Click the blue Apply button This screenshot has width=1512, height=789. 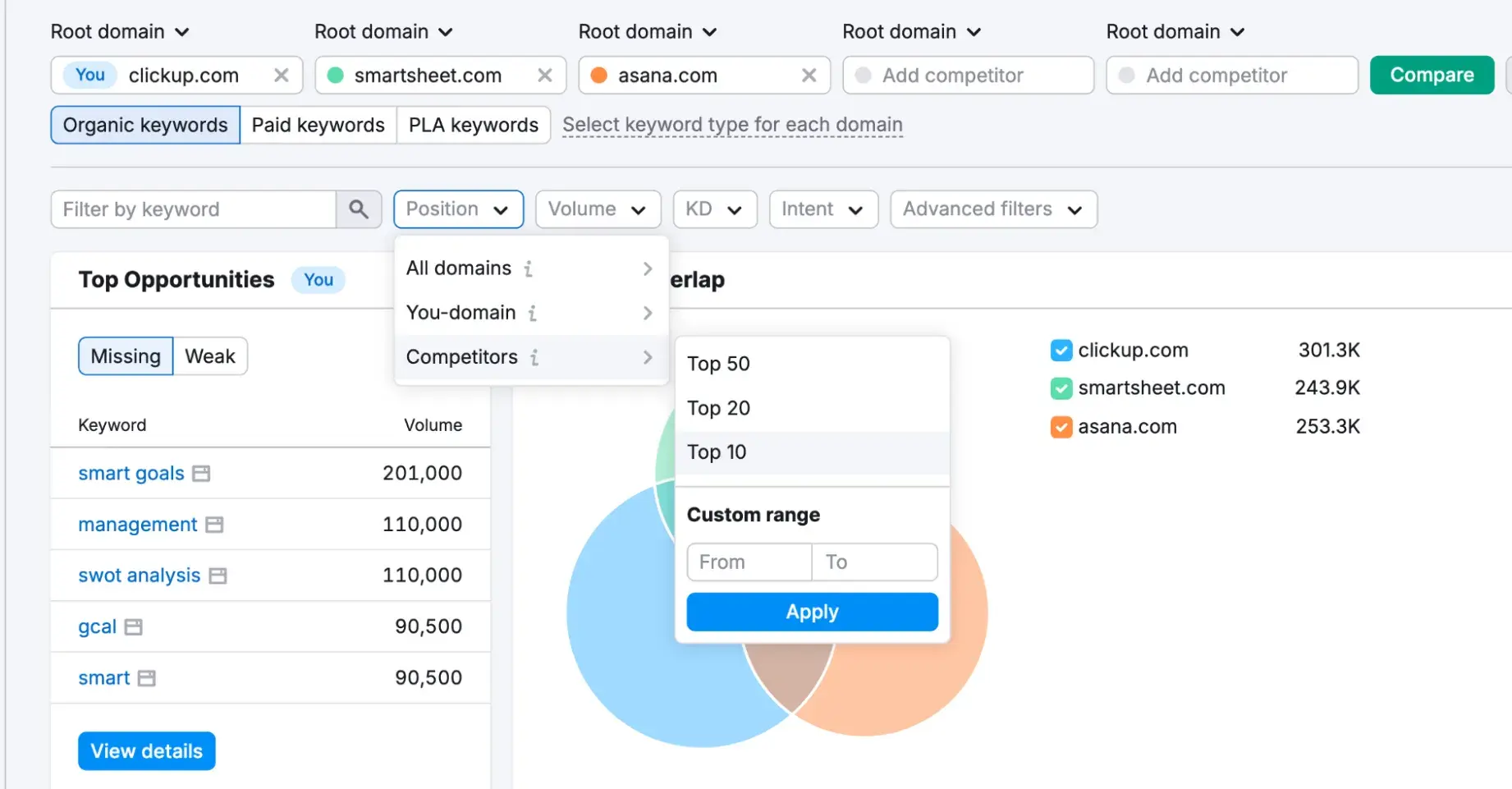coord(811,612)
